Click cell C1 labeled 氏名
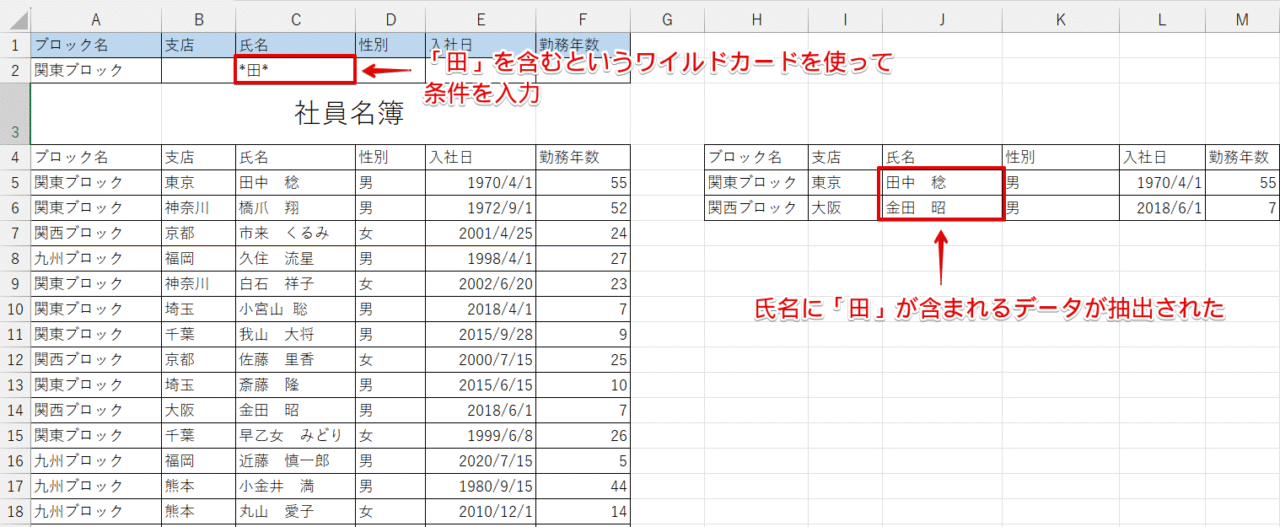 [x=295, y=45]
